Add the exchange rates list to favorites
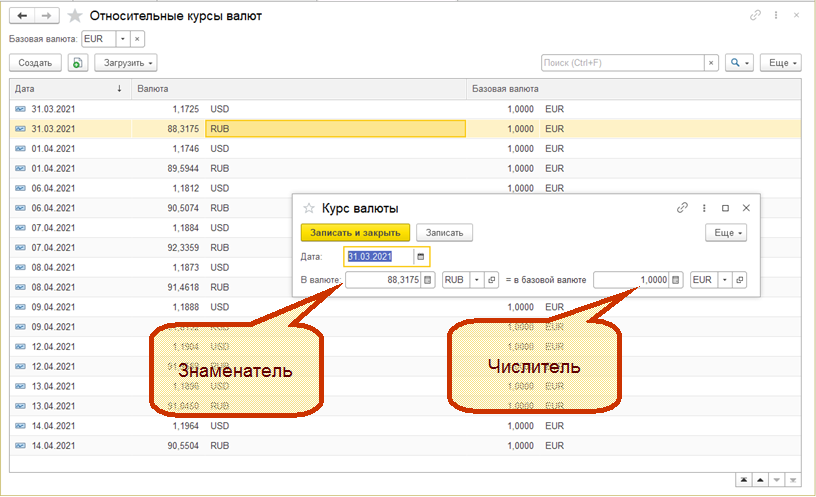 [x=74, y=16]
